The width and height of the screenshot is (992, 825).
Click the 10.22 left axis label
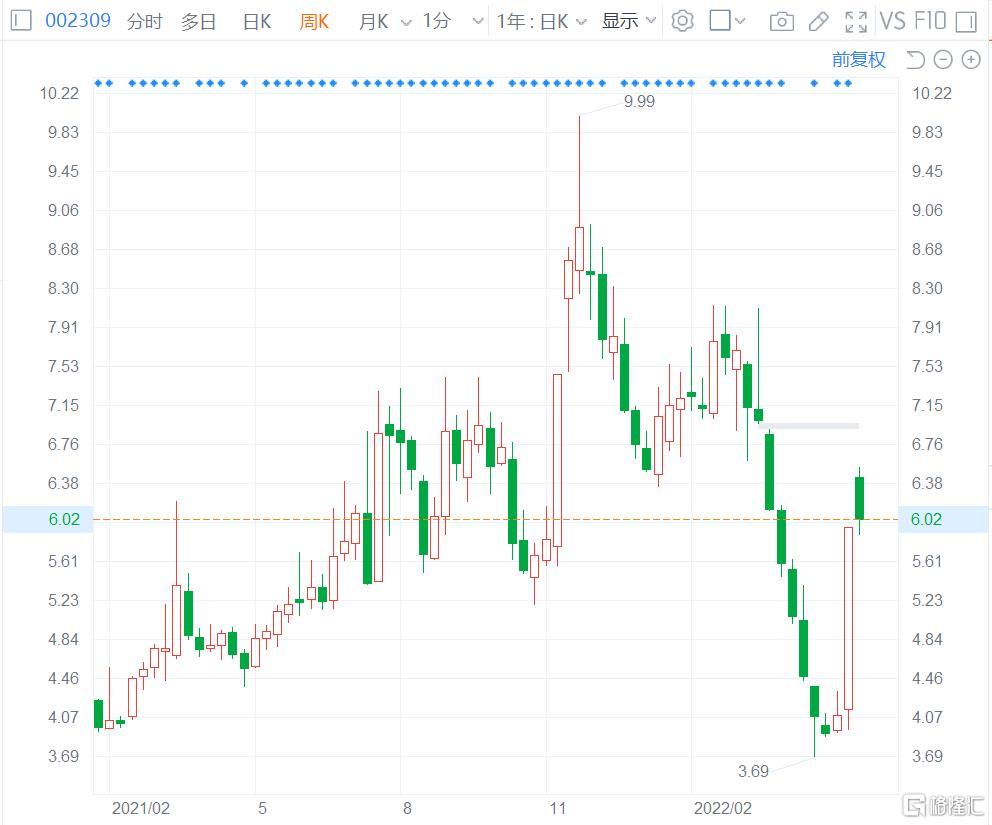coord(59,94)
